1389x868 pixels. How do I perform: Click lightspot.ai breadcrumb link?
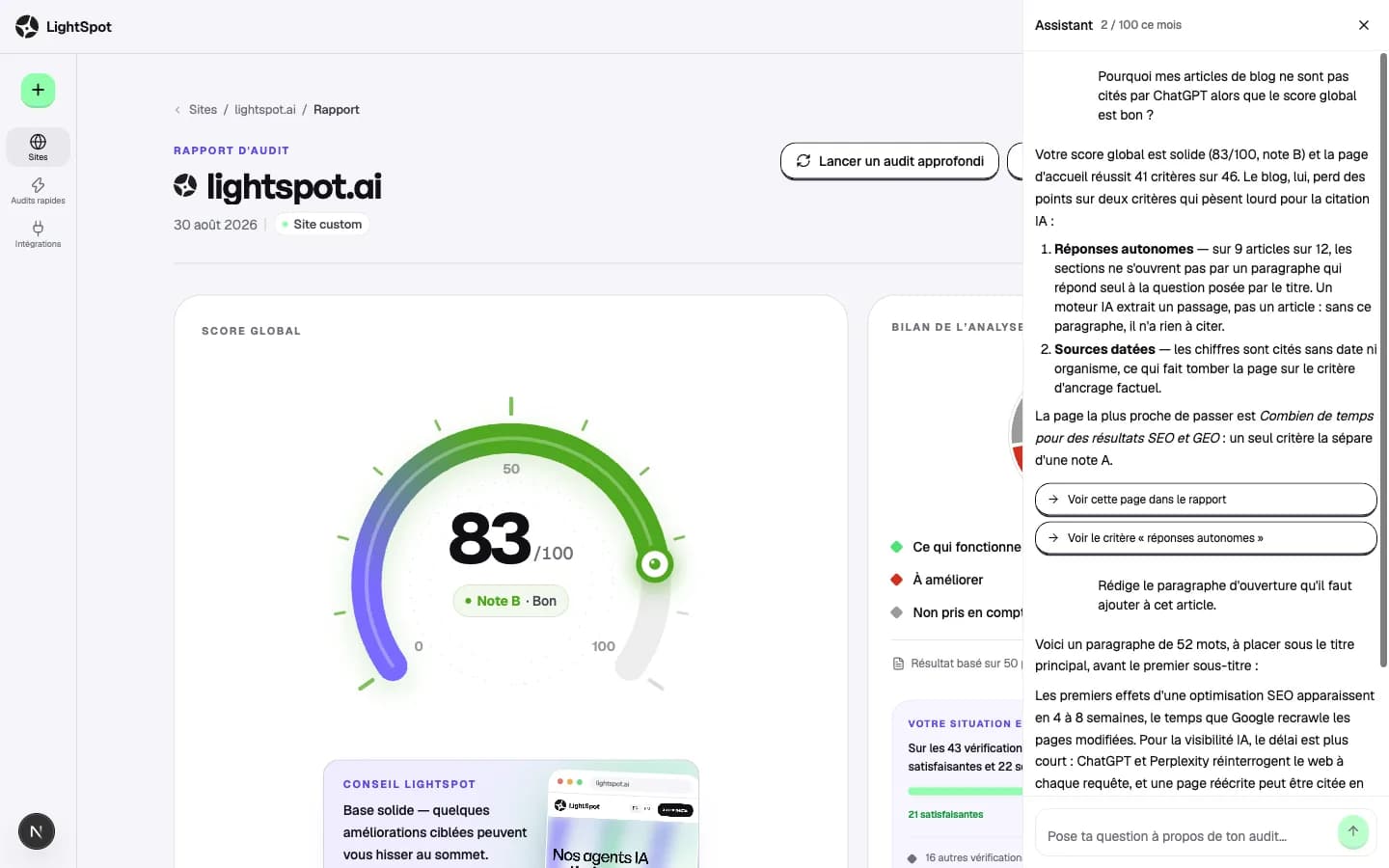[265, 110]
